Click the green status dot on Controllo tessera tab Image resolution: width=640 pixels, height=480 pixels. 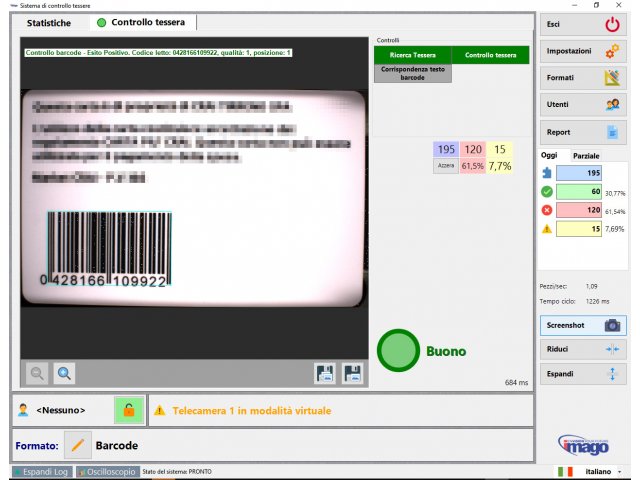[102, 22]
